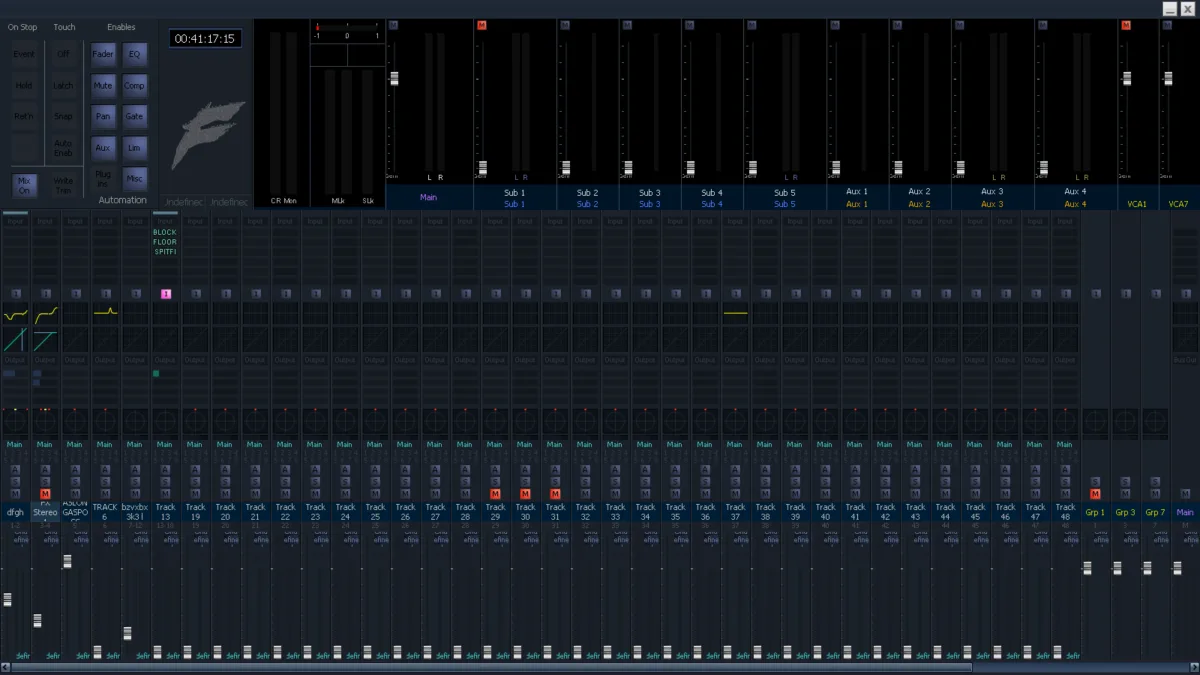1200x675 pixels.
Task: Open the EQ curve display on dfgh channel
Action: click(15, 314)
